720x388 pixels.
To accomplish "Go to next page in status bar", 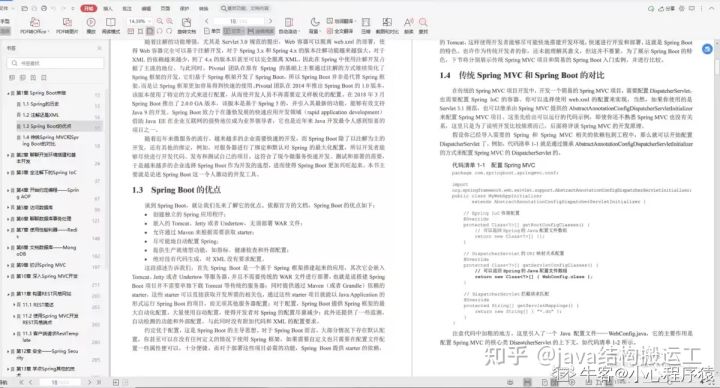I will [89, 382].
